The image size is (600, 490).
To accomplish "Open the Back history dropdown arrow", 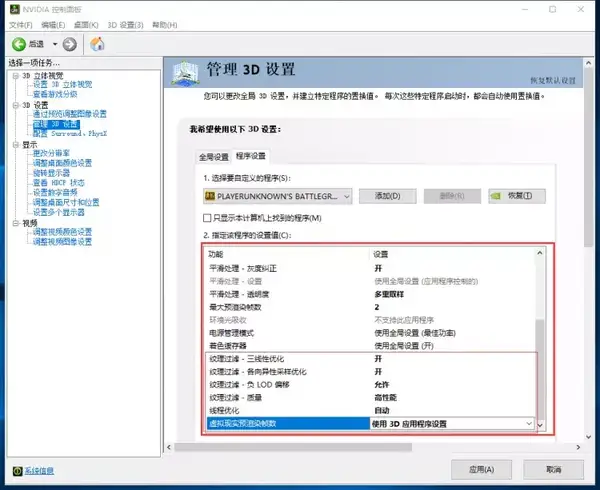I will pos(53,44).
